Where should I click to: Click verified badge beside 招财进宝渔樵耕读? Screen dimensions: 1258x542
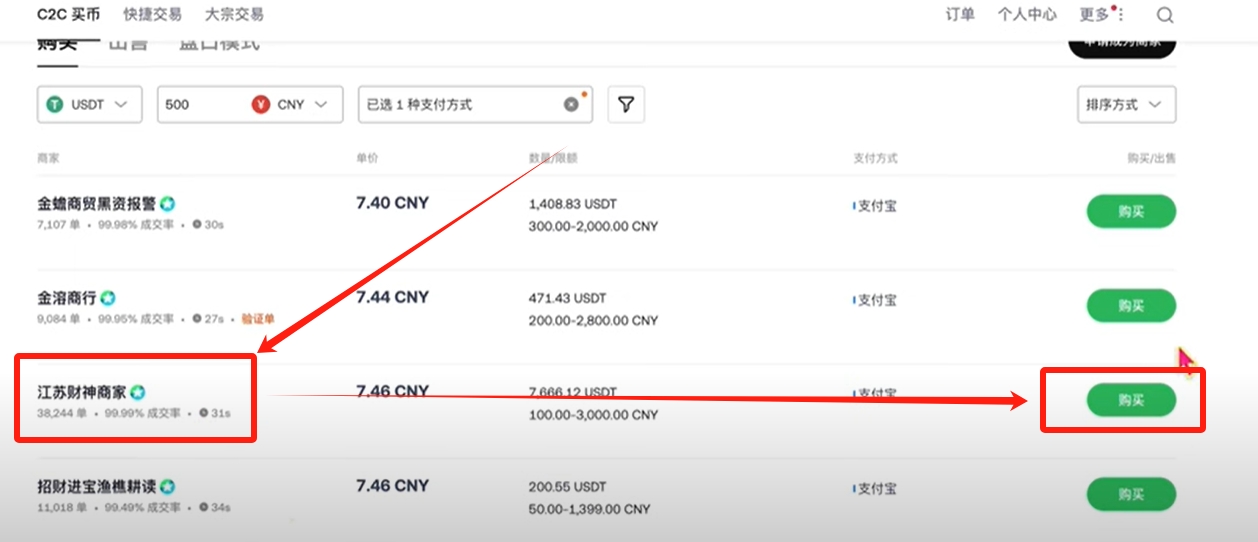pyautogui.click(x=168, y=487)
